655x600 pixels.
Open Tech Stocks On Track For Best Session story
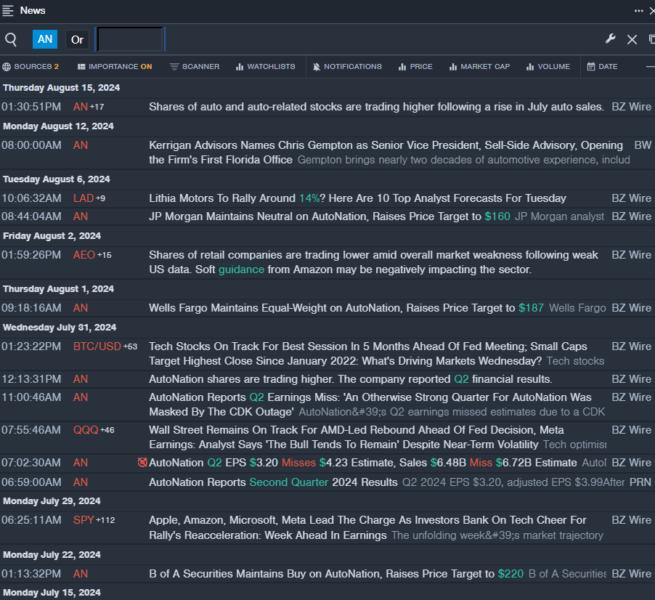click(368, 353)
